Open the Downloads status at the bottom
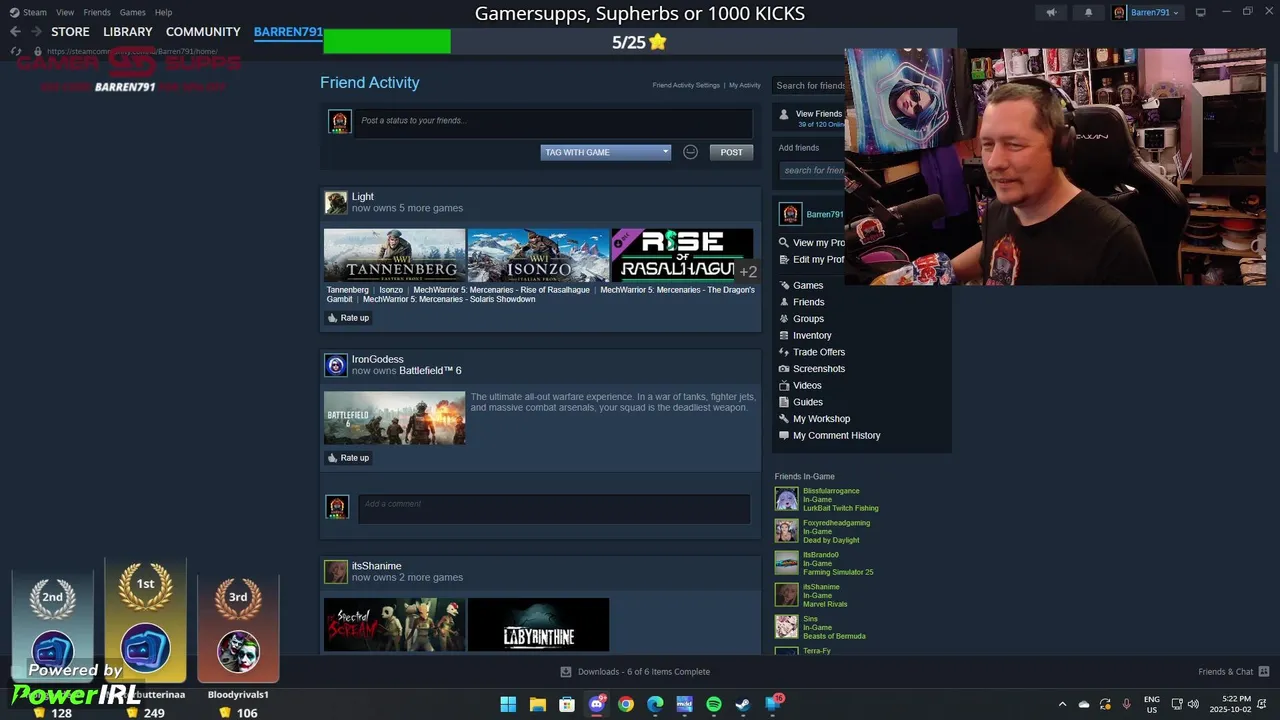The width and height of the screenshot is (1280, 720). pos(634,672)
